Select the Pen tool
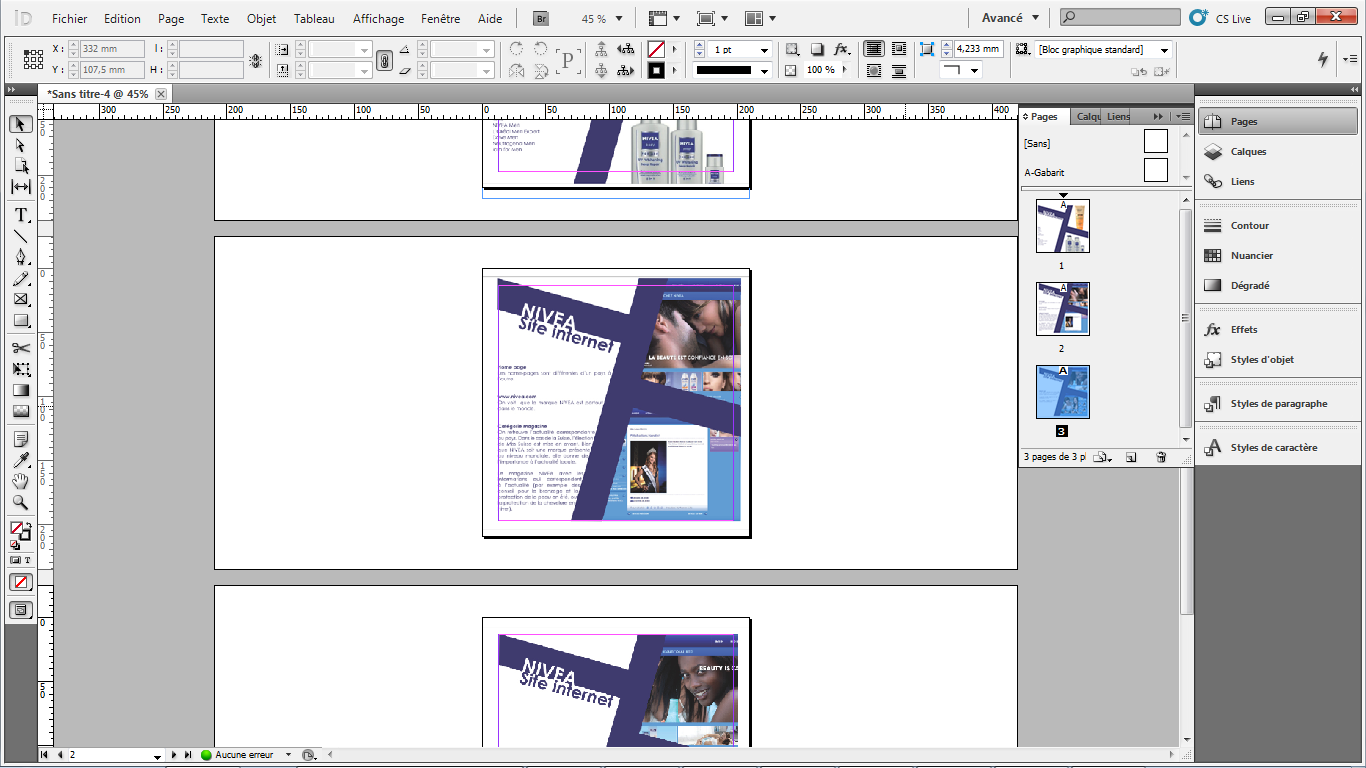Screen dimensions: 1366x768 coord(21,257)
